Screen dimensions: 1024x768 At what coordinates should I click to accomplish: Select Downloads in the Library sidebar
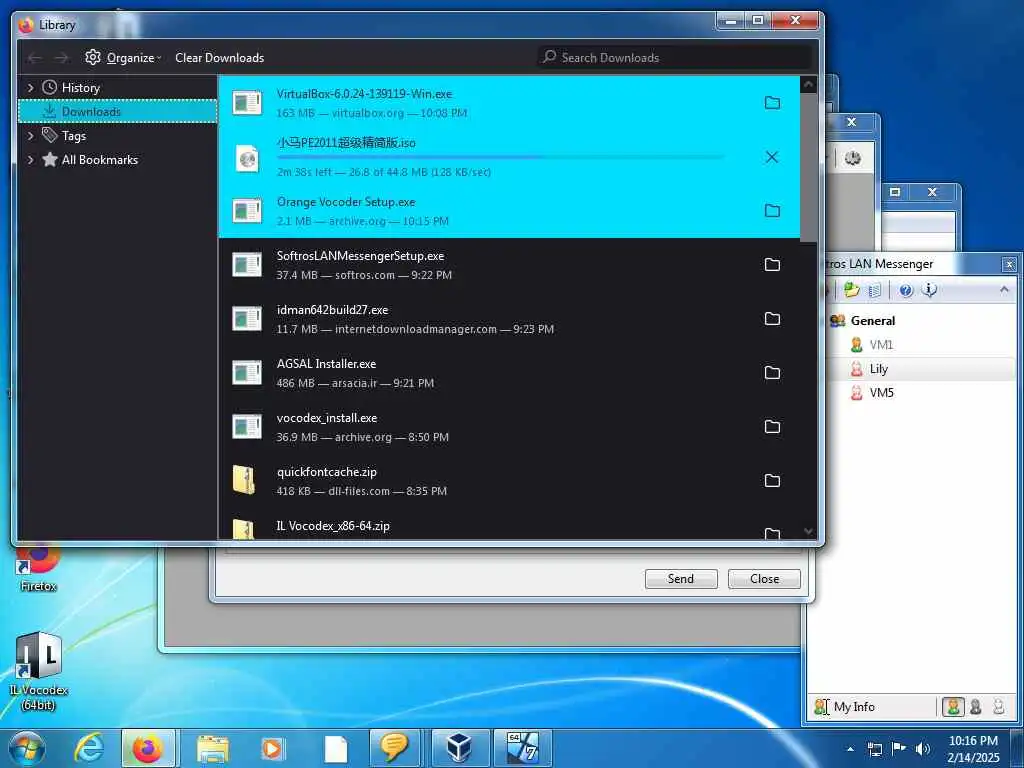point(118,112)
